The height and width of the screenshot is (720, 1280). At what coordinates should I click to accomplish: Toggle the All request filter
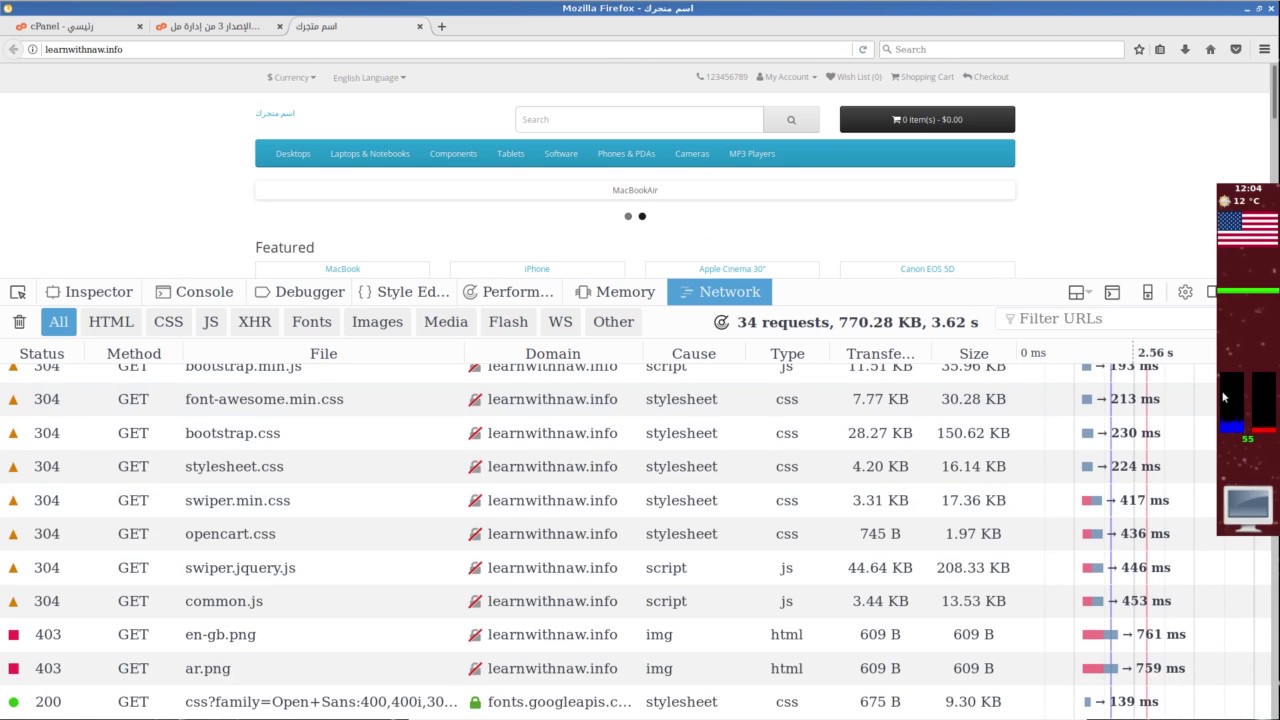click(x=59, y=322)
